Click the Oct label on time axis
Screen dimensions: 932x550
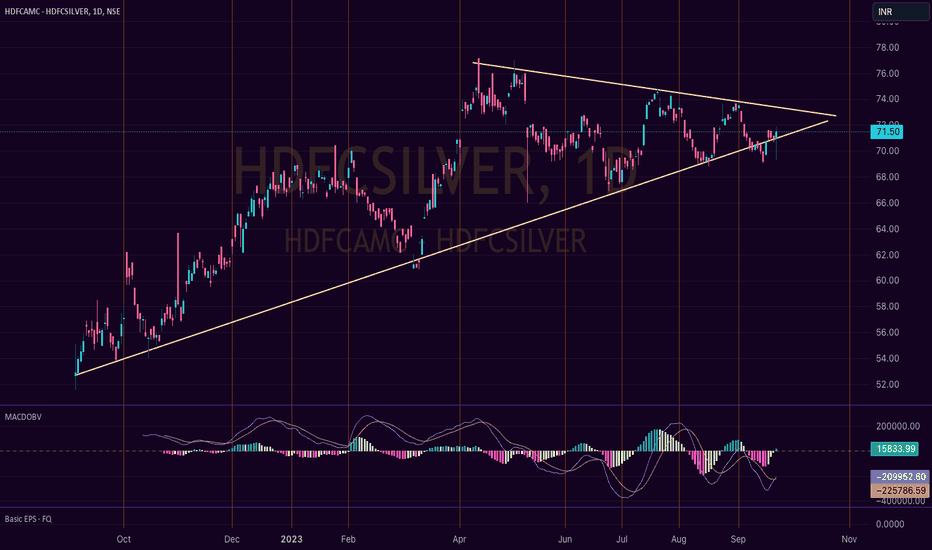pos(124,539)
